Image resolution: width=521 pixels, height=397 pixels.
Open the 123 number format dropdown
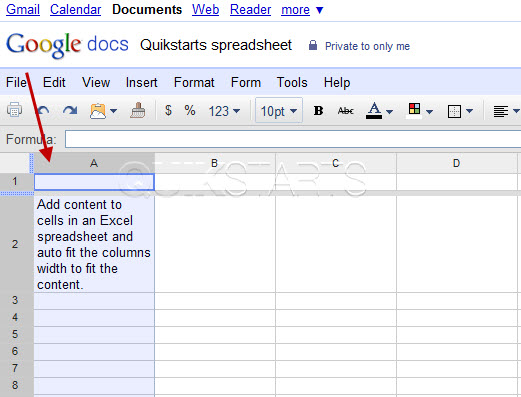pyautogui.click(x=224, y=111)
